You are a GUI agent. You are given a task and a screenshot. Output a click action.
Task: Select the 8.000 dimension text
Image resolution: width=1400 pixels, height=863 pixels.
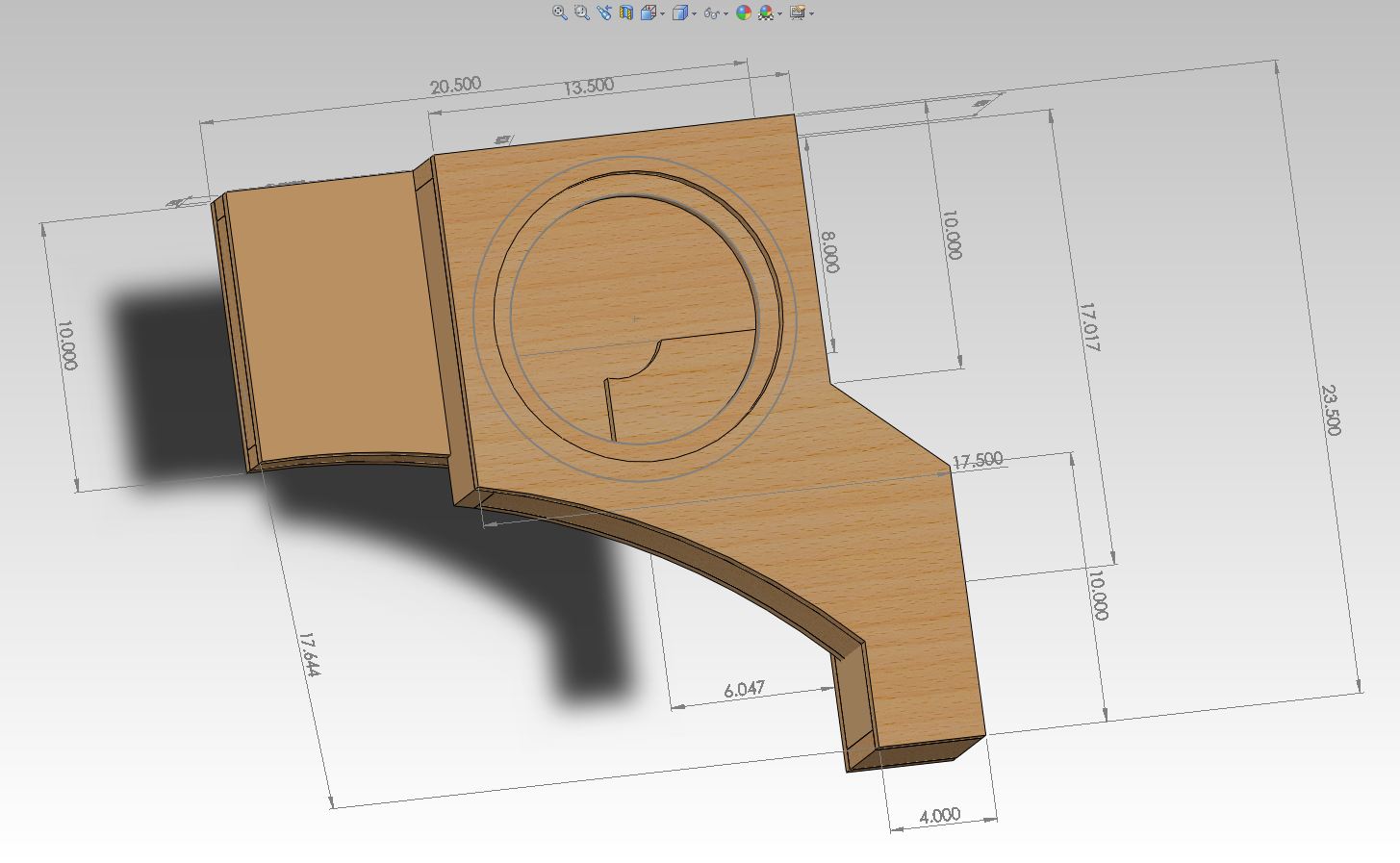(x=831, y=250)
